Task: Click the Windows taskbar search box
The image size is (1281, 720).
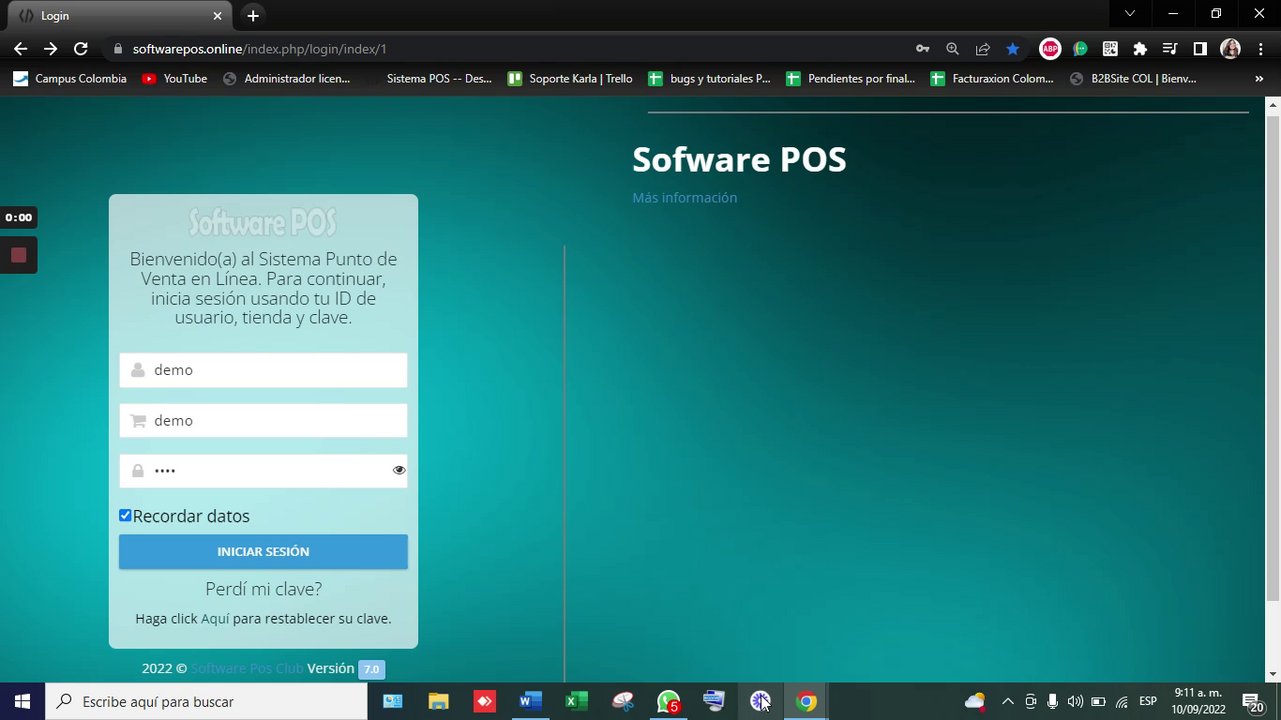Action: pyautogui.click(x=207, y=701)
